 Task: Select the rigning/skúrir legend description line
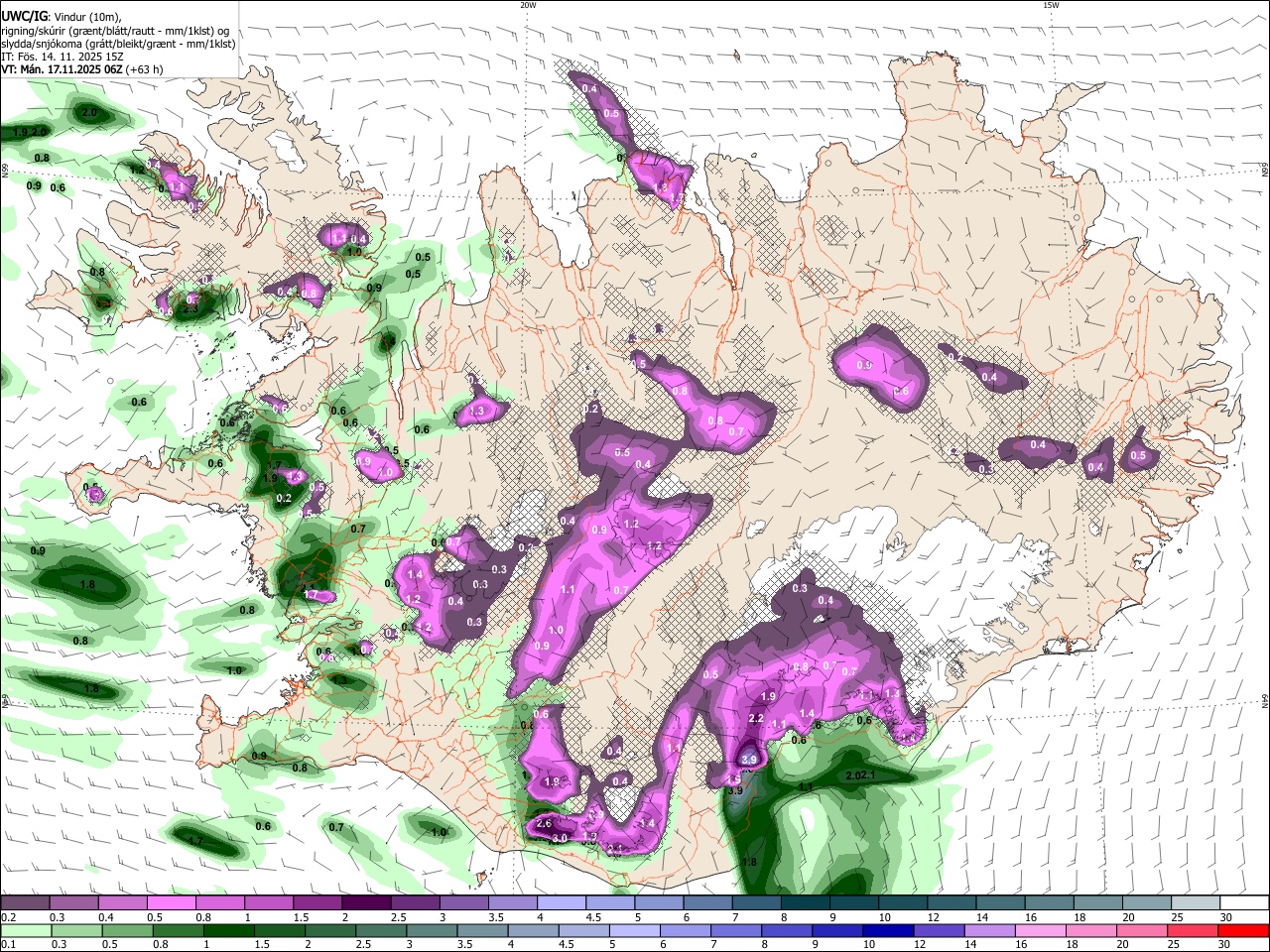click(x=115, y=31)
